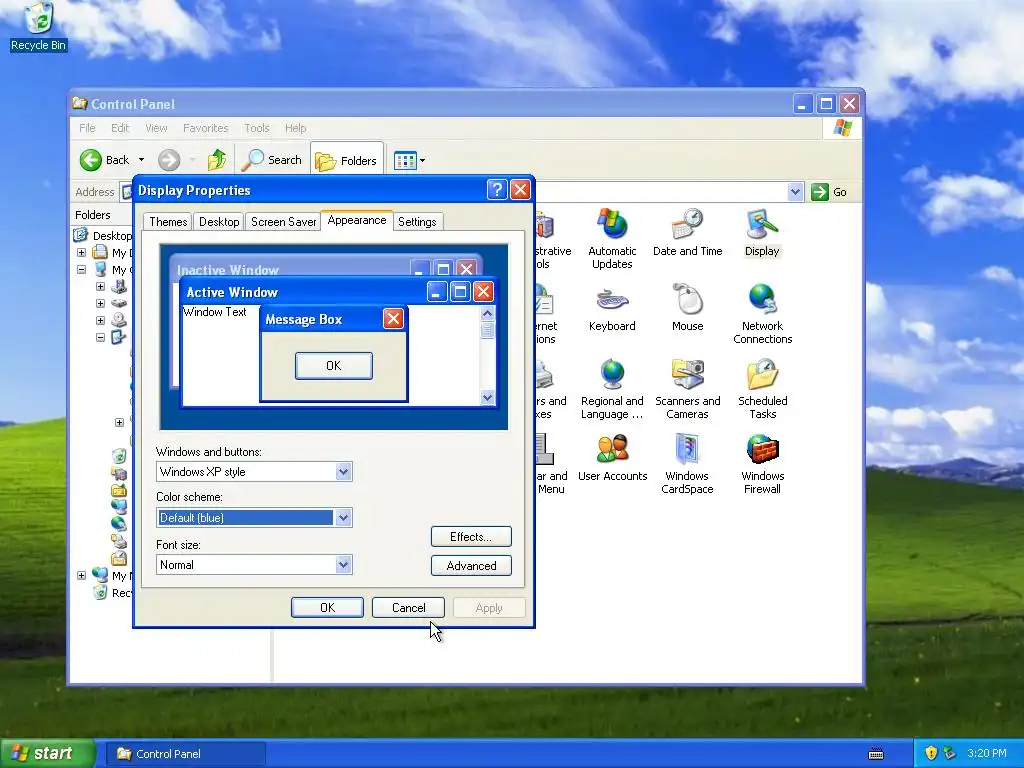Select Desktop in the Folders tree
1024x768 pixels.
pyautogui.click(x=103, y=236)
